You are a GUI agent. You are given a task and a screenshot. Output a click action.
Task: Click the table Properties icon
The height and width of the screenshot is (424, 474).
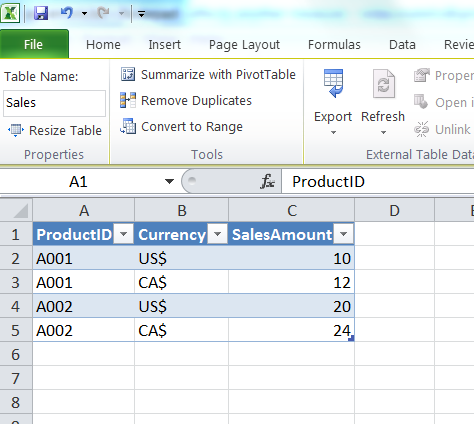pos(422,75)
